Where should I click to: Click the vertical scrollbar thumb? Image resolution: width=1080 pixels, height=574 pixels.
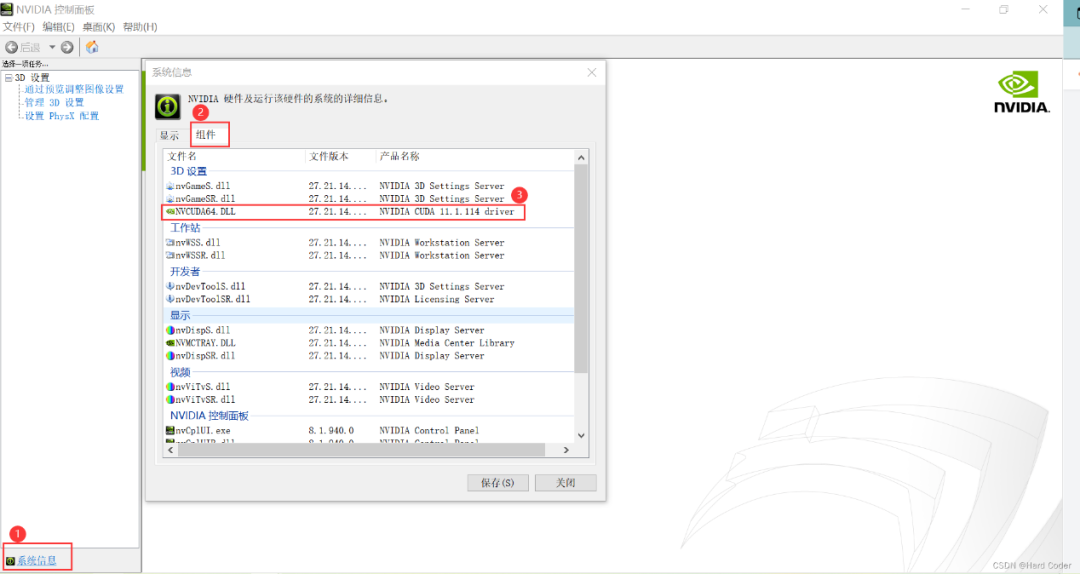point(581,269)
